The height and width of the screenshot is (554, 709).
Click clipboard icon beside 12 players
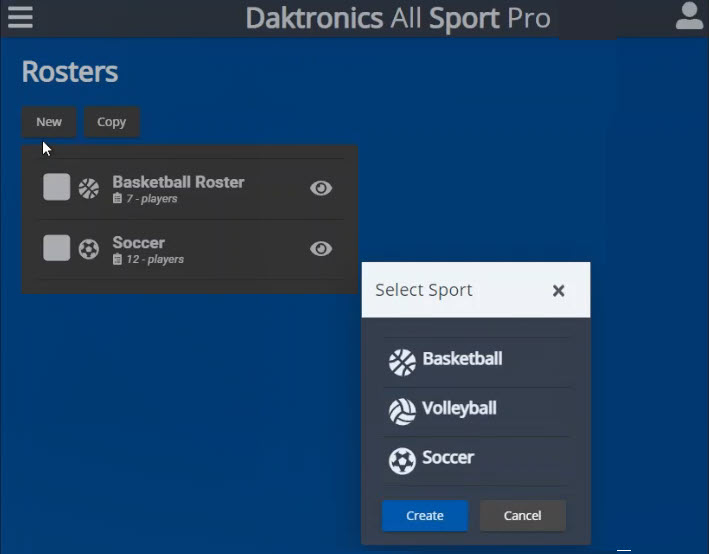click(x=117, y=260)
